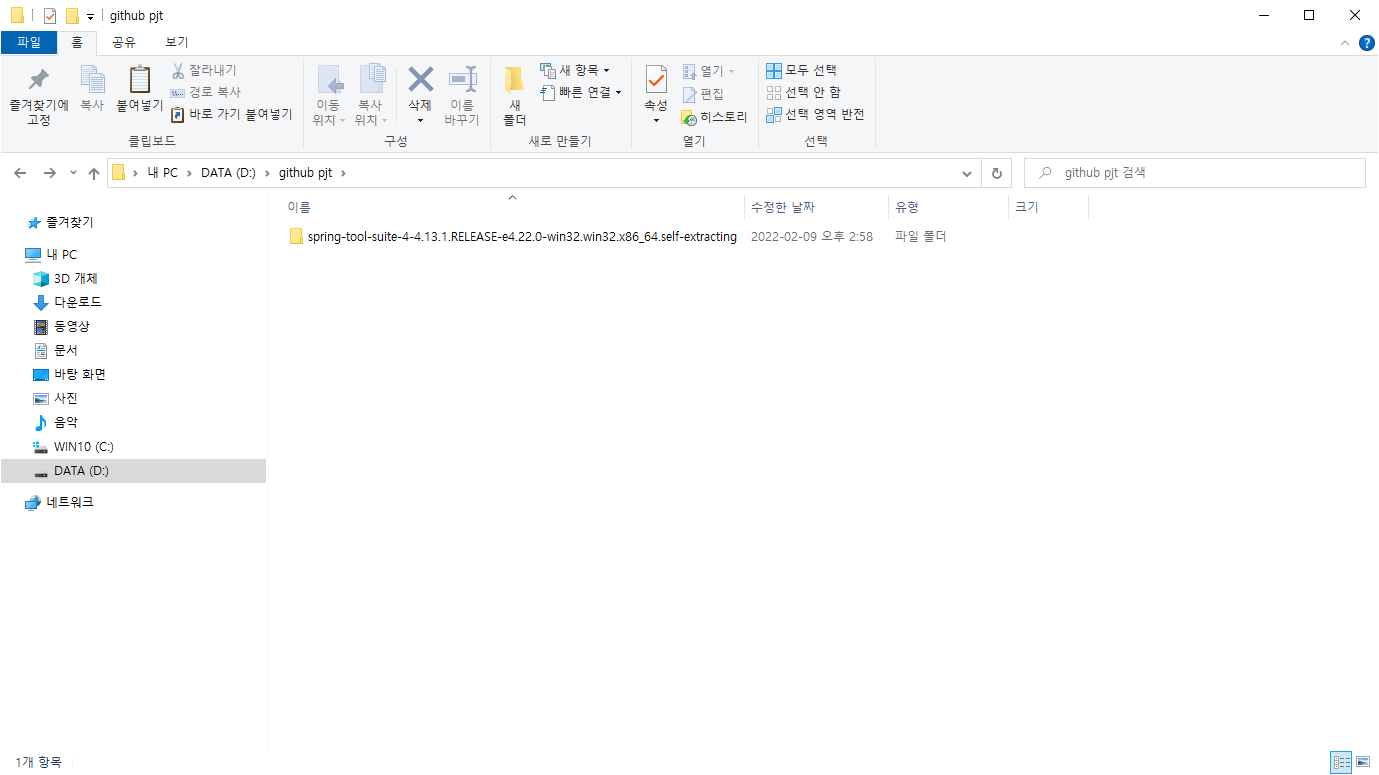Go up one folder level arrow

click(x=94, y=173)
